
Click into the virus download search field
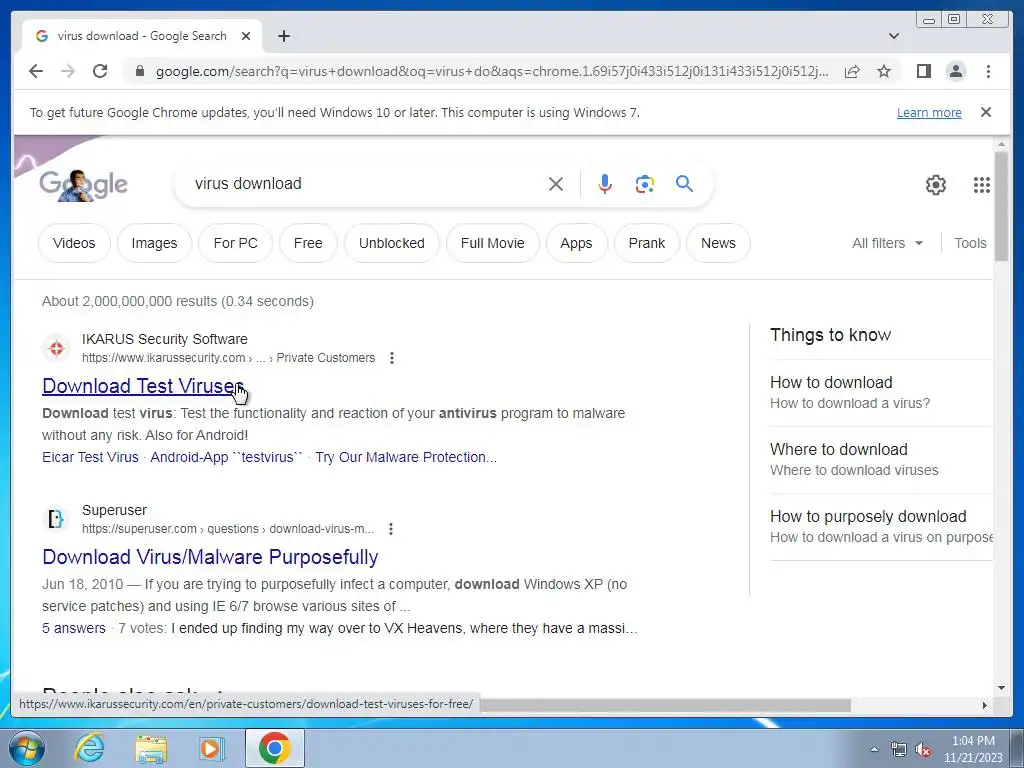point(366,184)
